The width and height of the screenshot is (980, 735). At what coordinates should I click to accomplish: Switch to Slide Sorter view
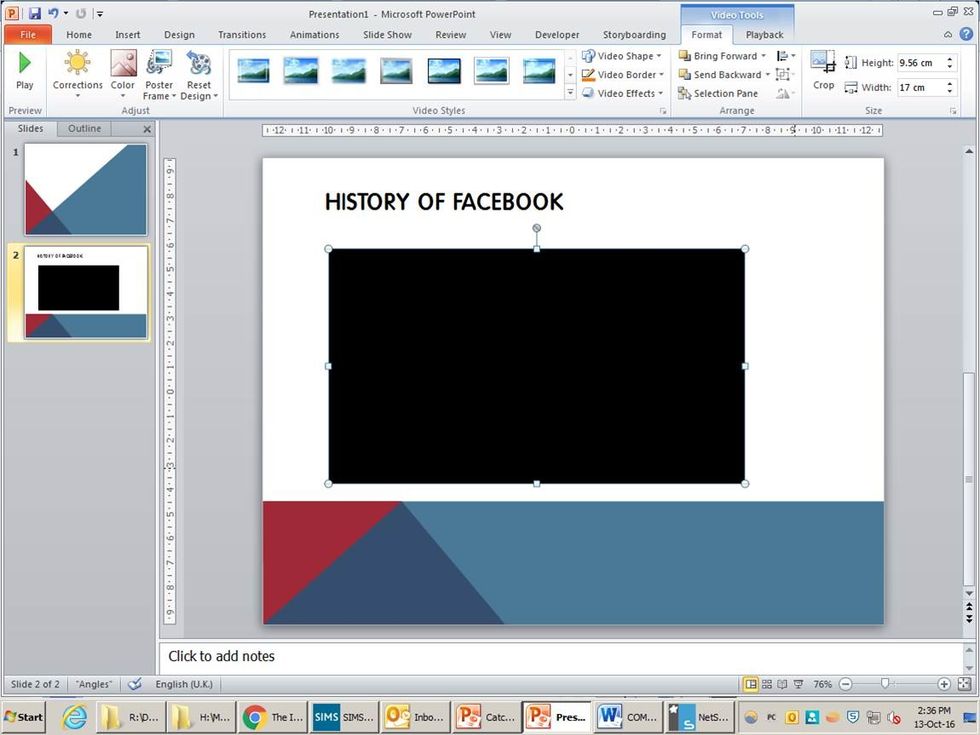[767, 684]
